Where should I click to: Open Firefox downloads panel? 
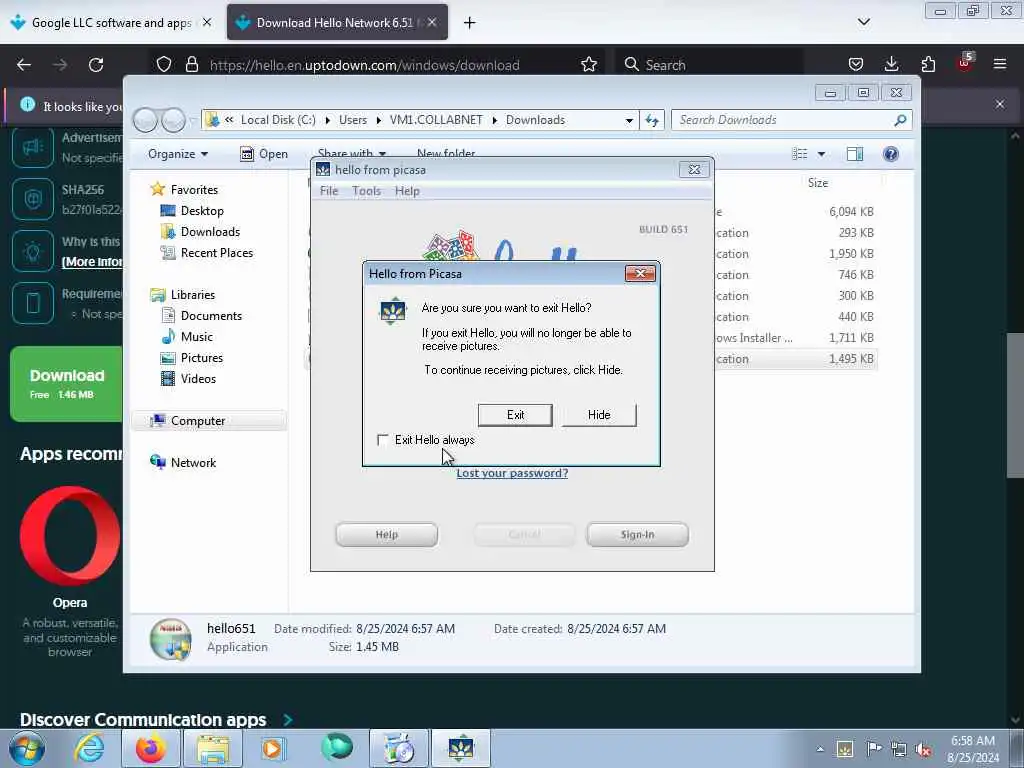[891, 65]
